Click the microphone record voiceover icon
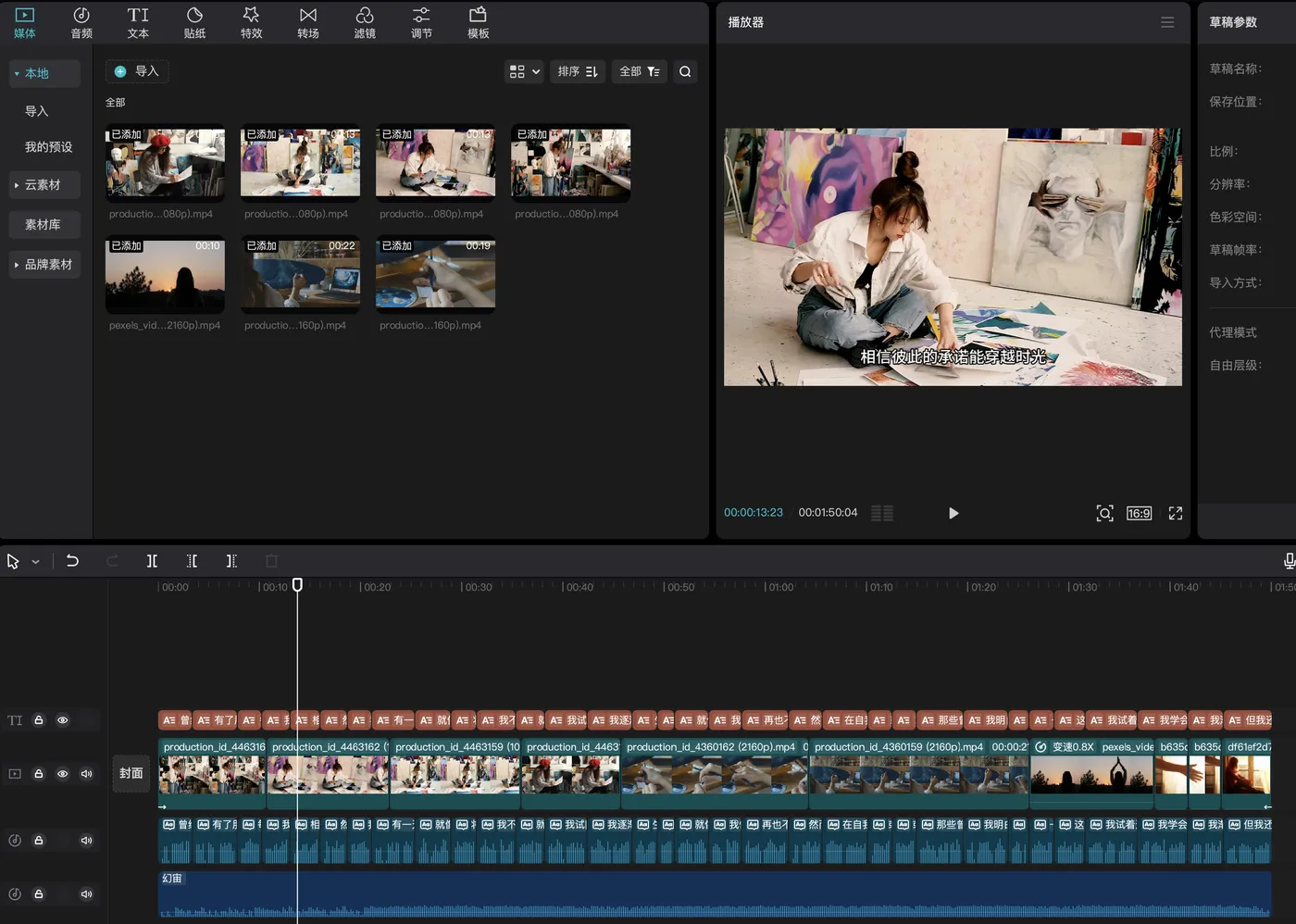This screenshot has height=924, width=1296. click(1289, 561)
